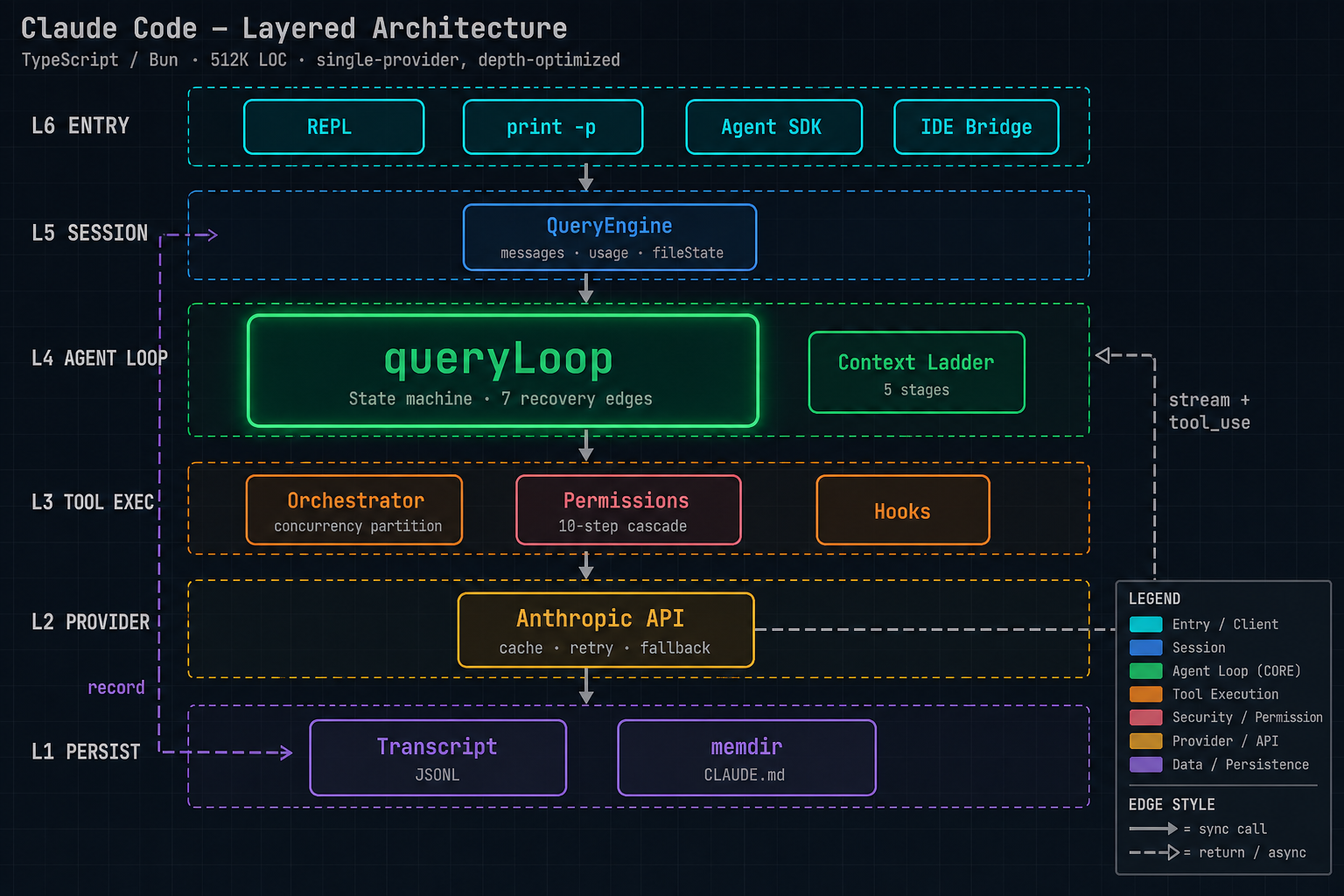Click the "LEGEND" heading

[x=1154, y=598]
